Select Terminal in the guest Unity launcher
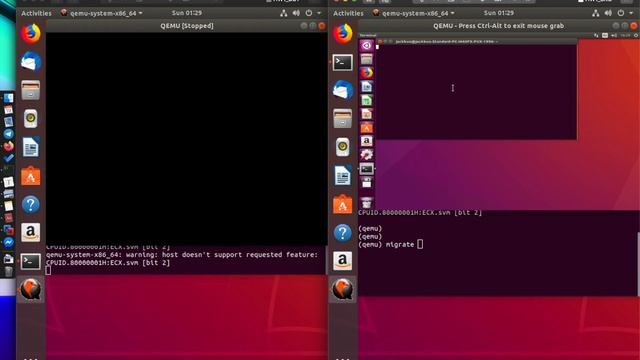The width and height of the screenshot is (640, 360). [x=367, y=168]
